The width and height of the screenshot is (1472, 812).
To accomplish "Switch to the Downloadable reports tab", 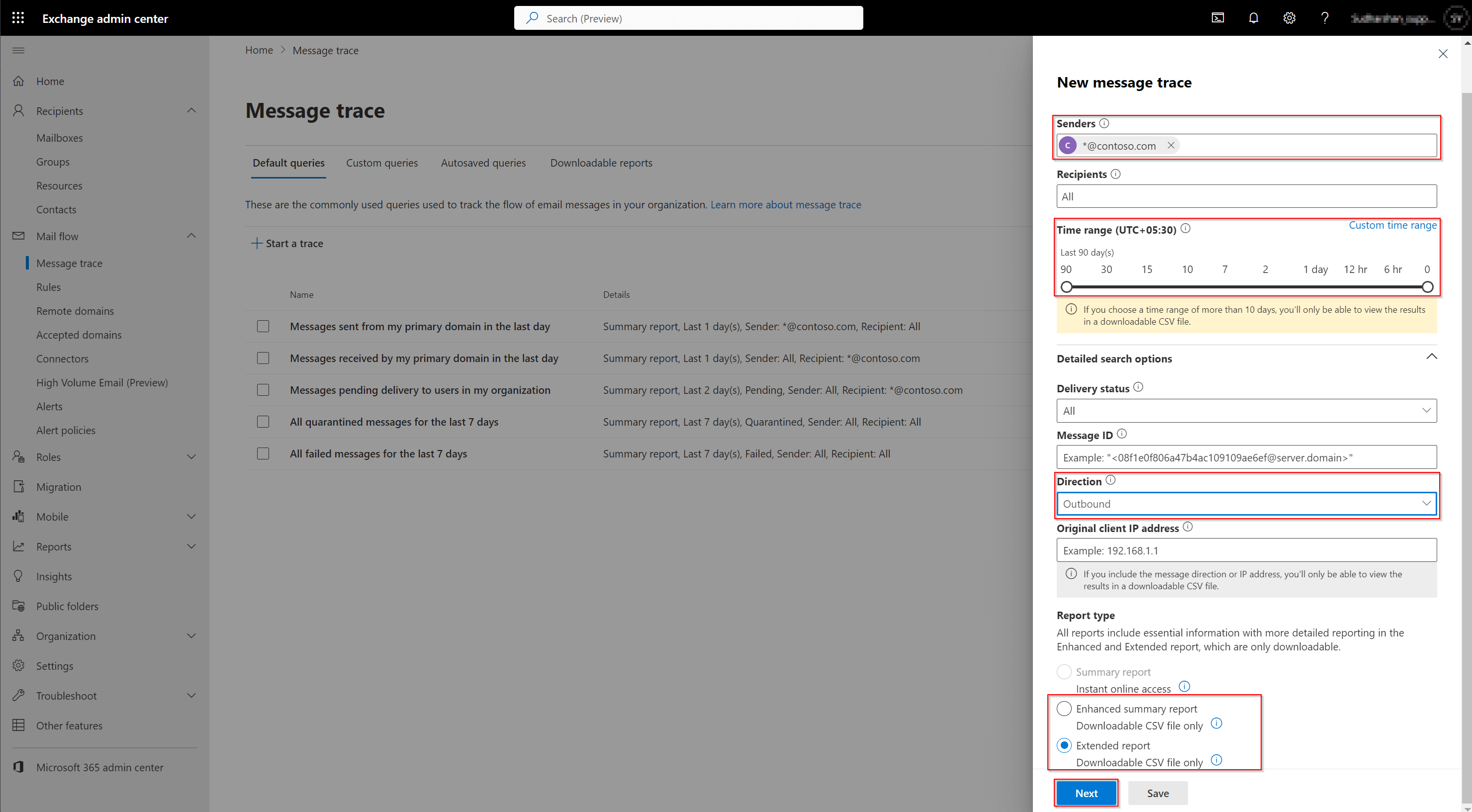I will [x=600, y=163].
